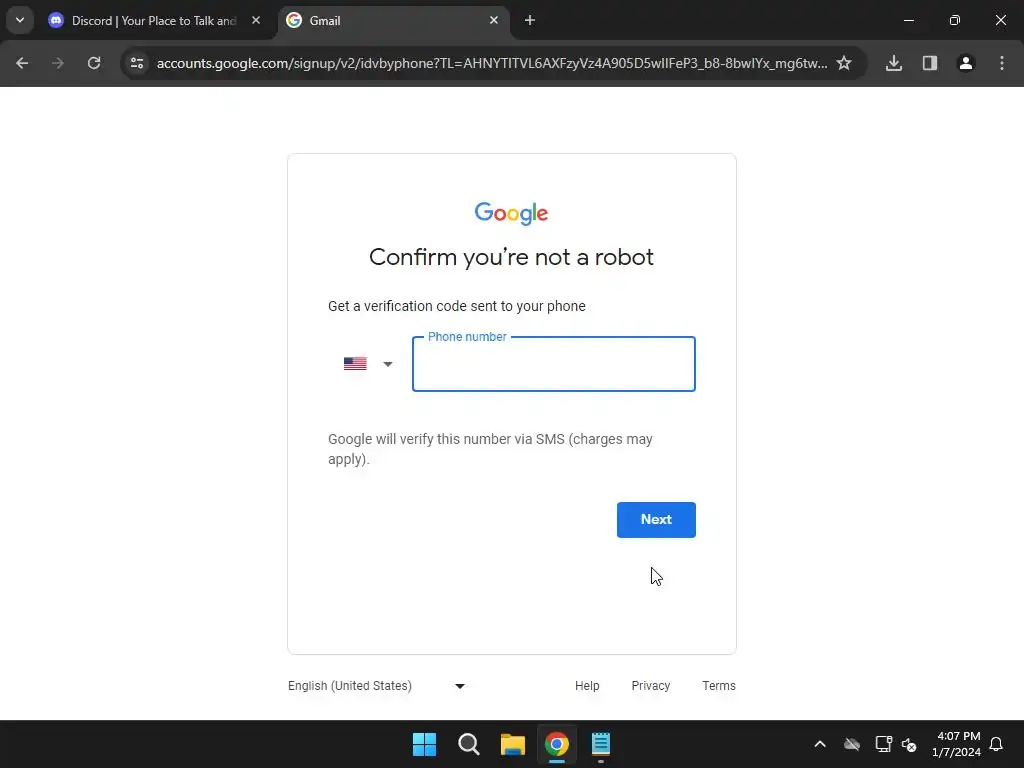Open Windows taskbar search
The image size is (1024, 768).
tap(469, 744)
